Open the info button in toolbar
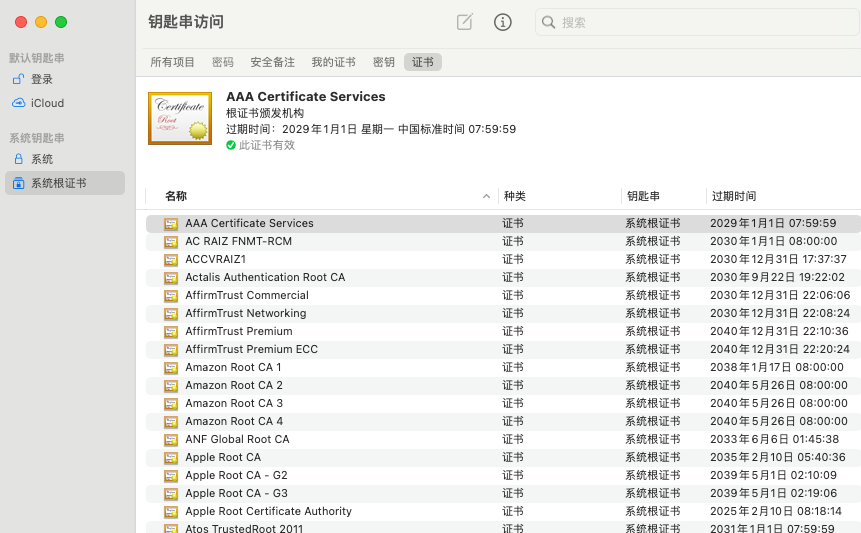This screenshot has height=533, width=861. click(x=502, y=22)
